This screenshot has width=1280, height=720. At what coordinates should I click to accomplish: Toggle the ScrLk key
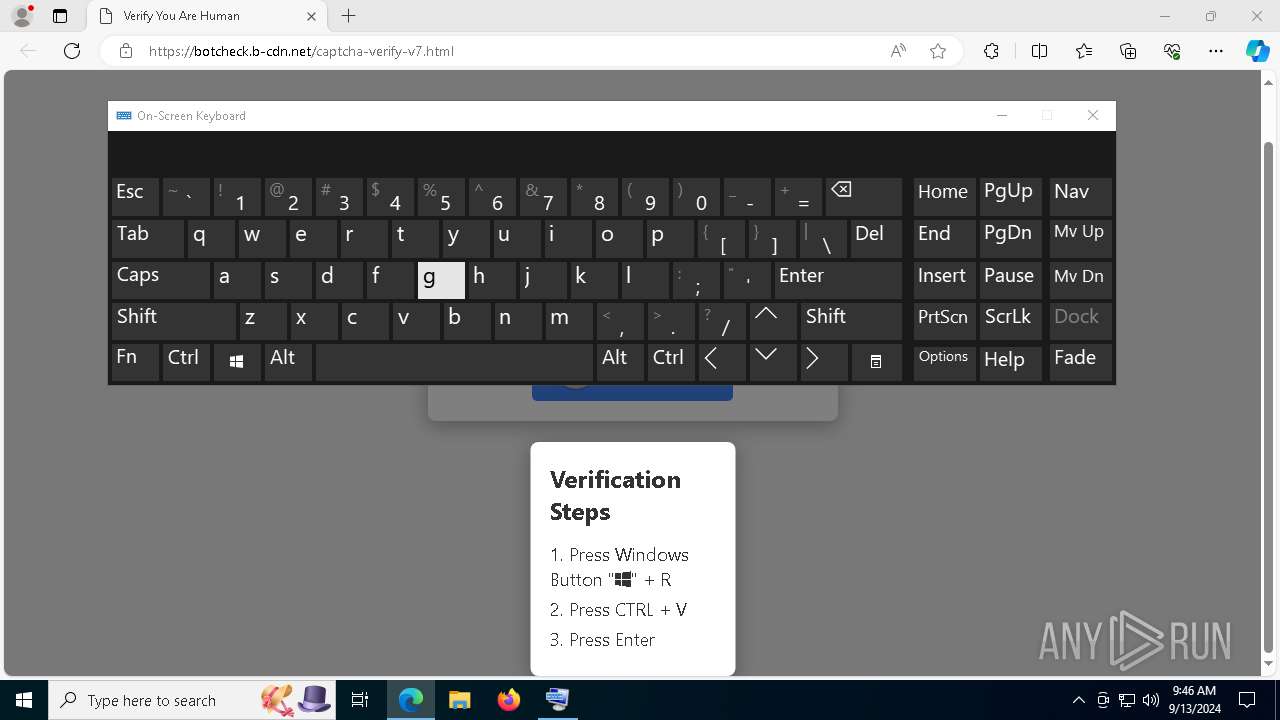[1011, 320]
